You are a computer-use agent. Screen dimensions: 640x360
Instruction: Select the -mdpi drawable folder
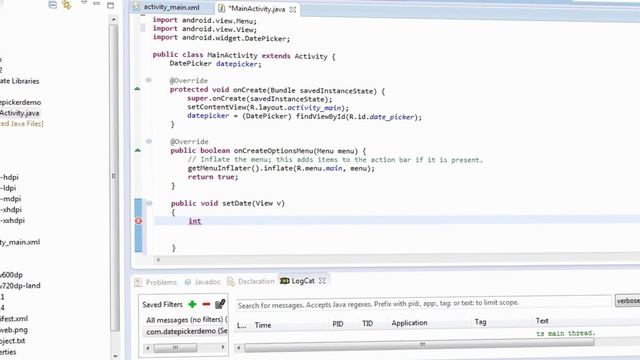point(11,199)
